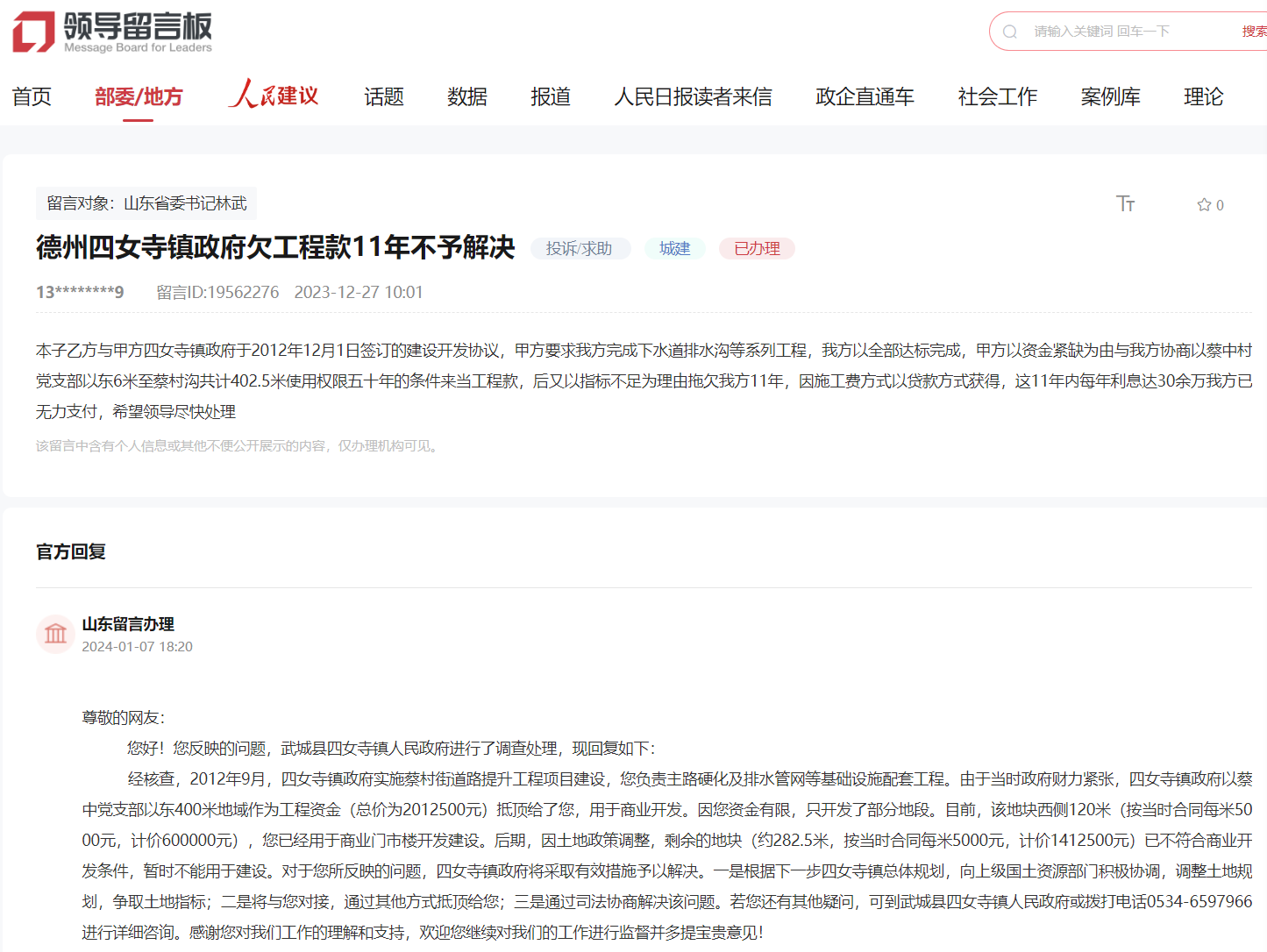The width and height of the screenshot is (1267, 952).
Task: Click the font size Tт icon
Action: tap(1125, 204)
